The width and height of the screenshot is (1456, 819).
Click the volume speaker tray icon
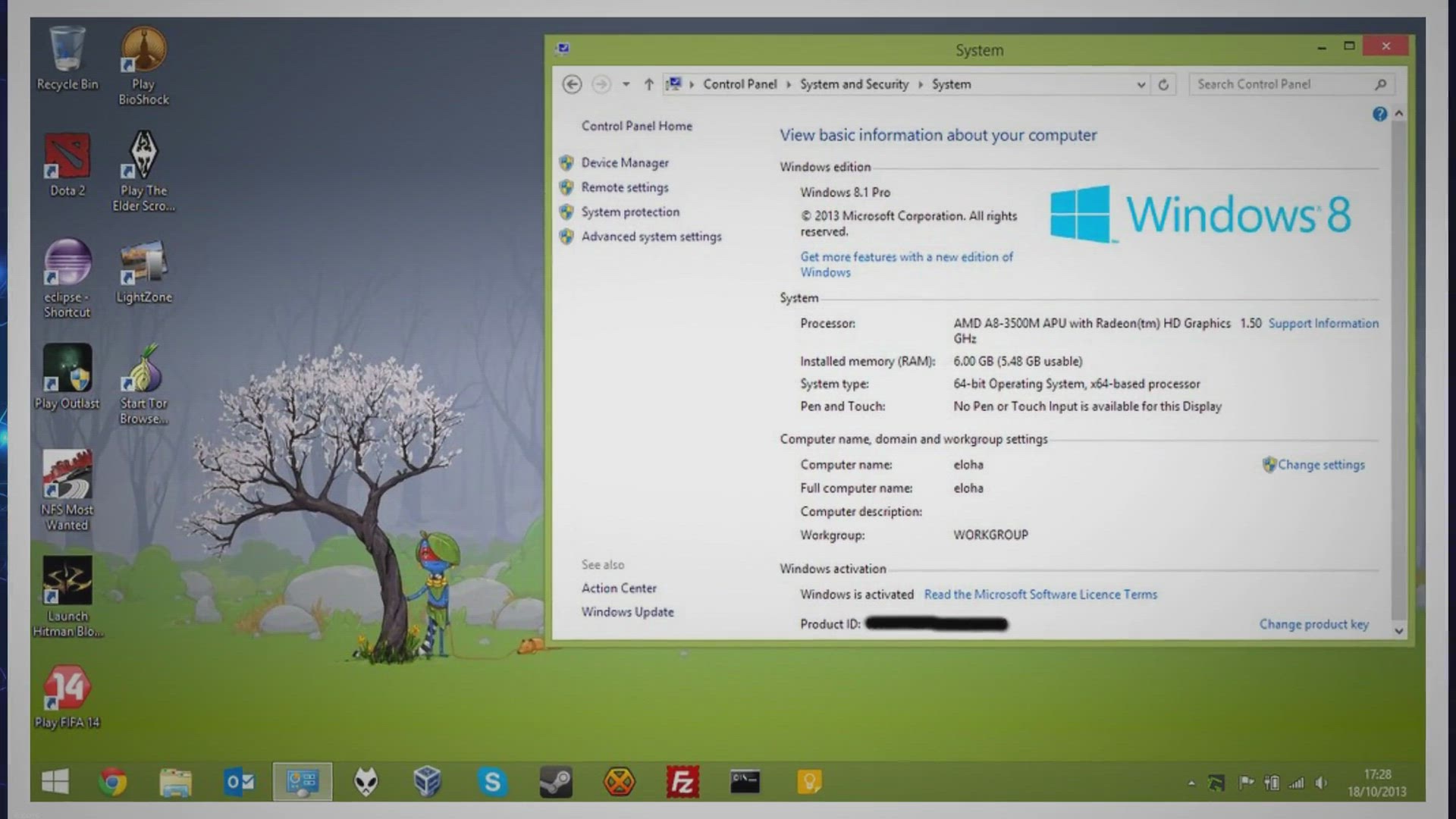1322,783
